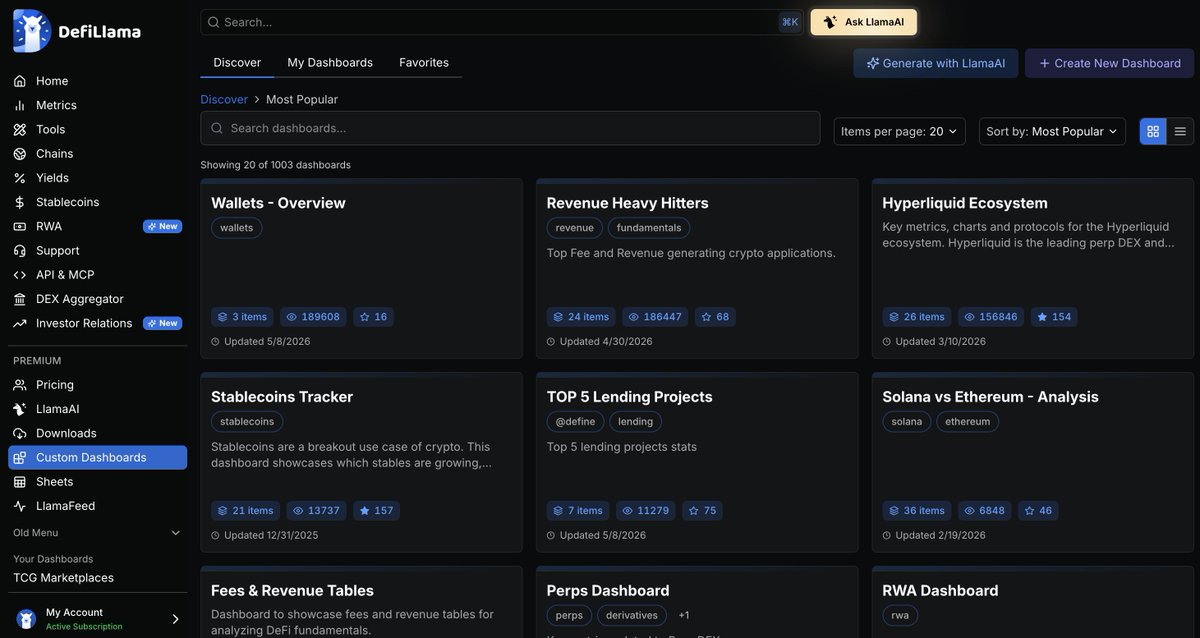Click the Search dashboards input field
This screenshot has width=1200, height=638.
click(x=510, y=128)
